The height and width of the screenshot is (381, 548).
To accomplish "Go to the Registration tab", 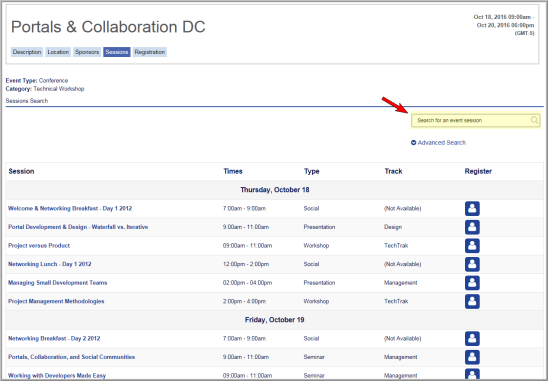I will click(150, 52).
